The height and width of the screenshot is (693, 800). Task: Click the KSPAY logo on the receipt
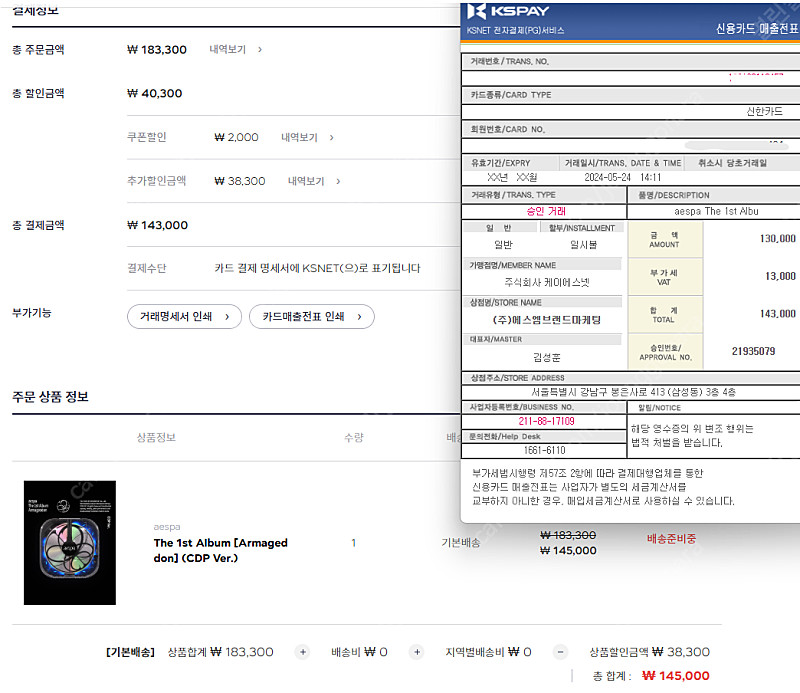coord(509,11)
